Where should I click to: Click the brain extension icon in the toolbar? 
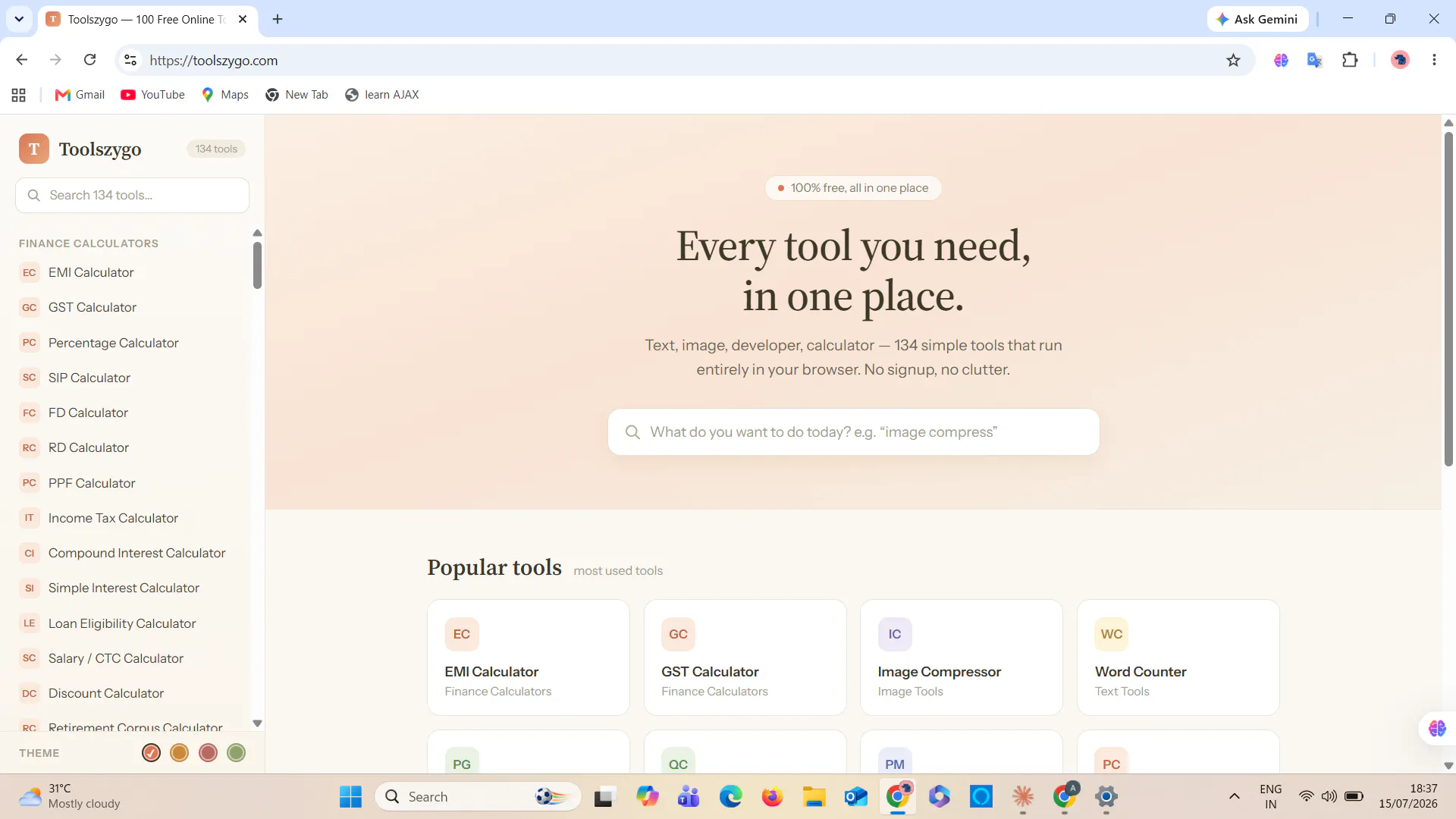tap(1281, 60)
